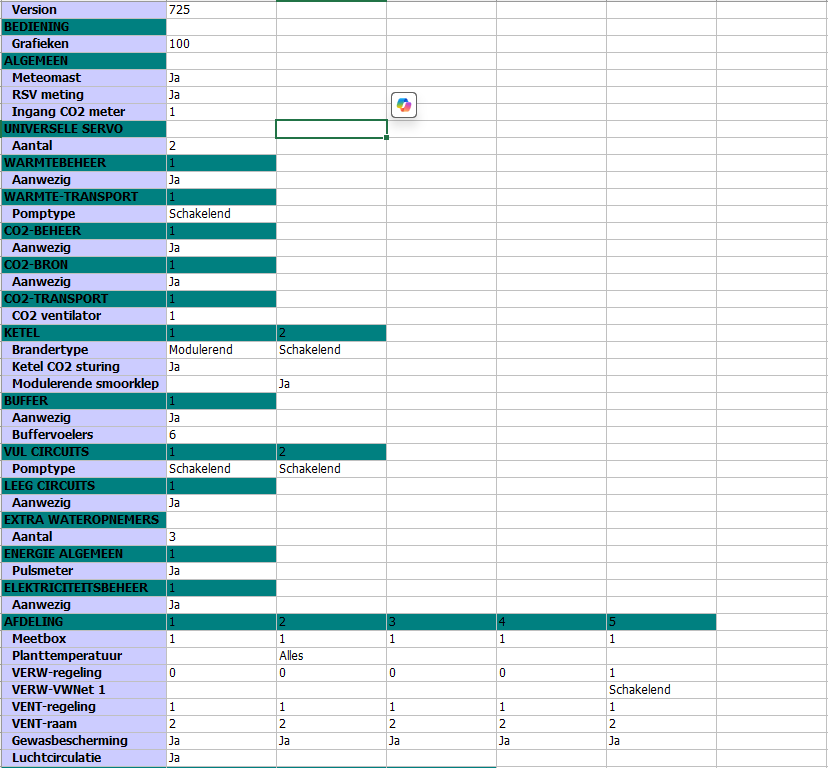Click the Copilot floating icon

coord(404,105)
